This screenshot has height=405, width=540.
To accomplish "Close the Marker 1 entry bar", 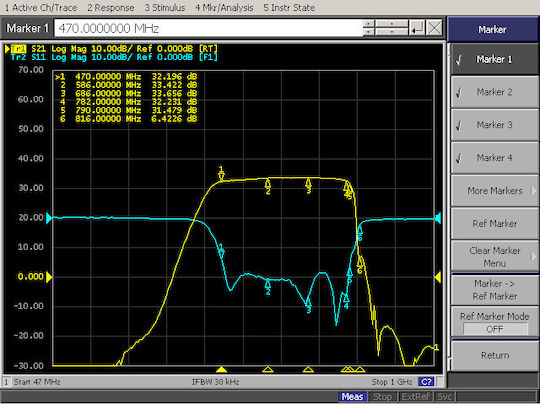I will click(x=434, y=28).
